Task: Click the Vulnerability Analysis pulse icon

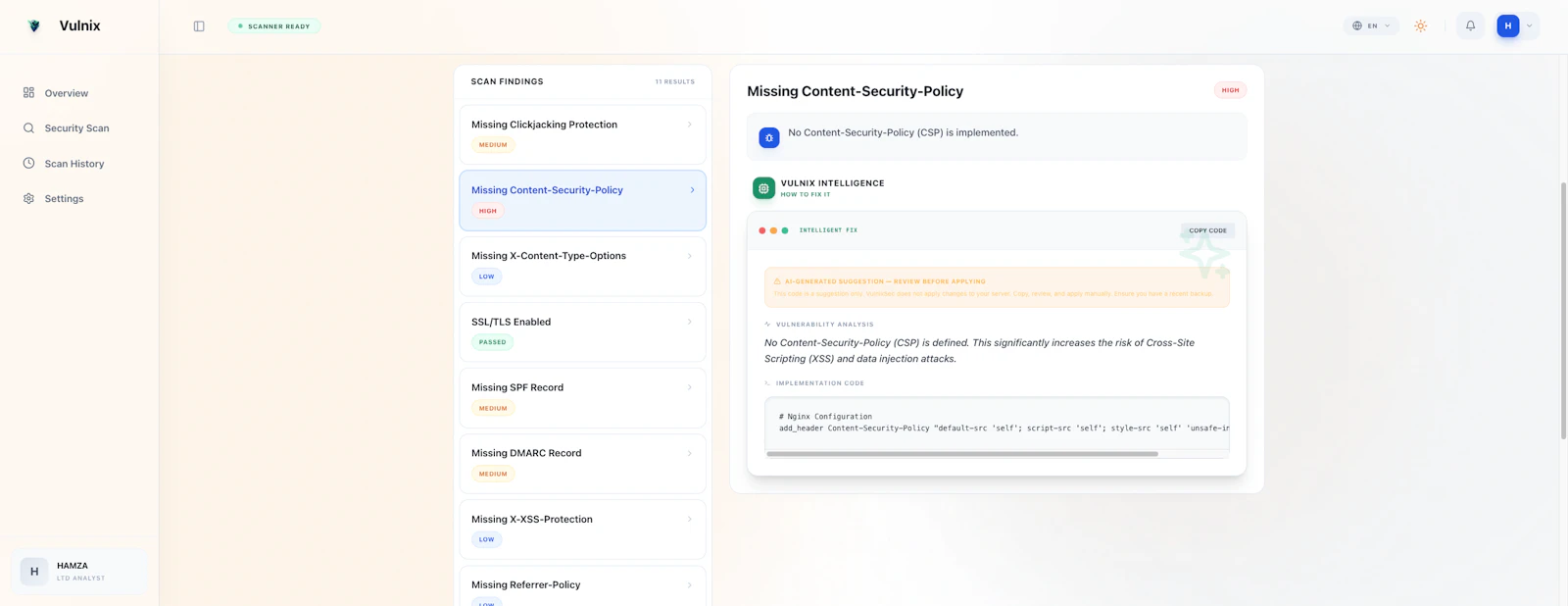Action: point(767,325)
